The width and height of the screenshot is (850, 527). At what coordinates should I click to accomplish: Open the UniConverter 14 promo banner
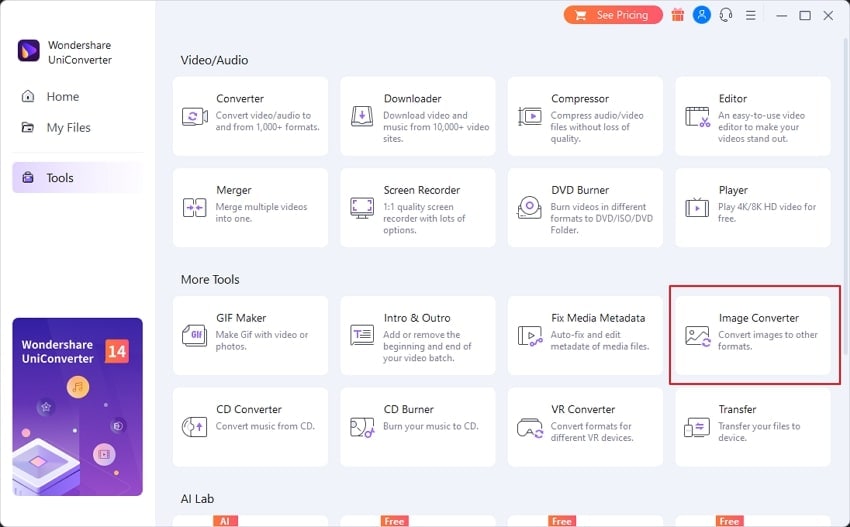pos(78,407)
